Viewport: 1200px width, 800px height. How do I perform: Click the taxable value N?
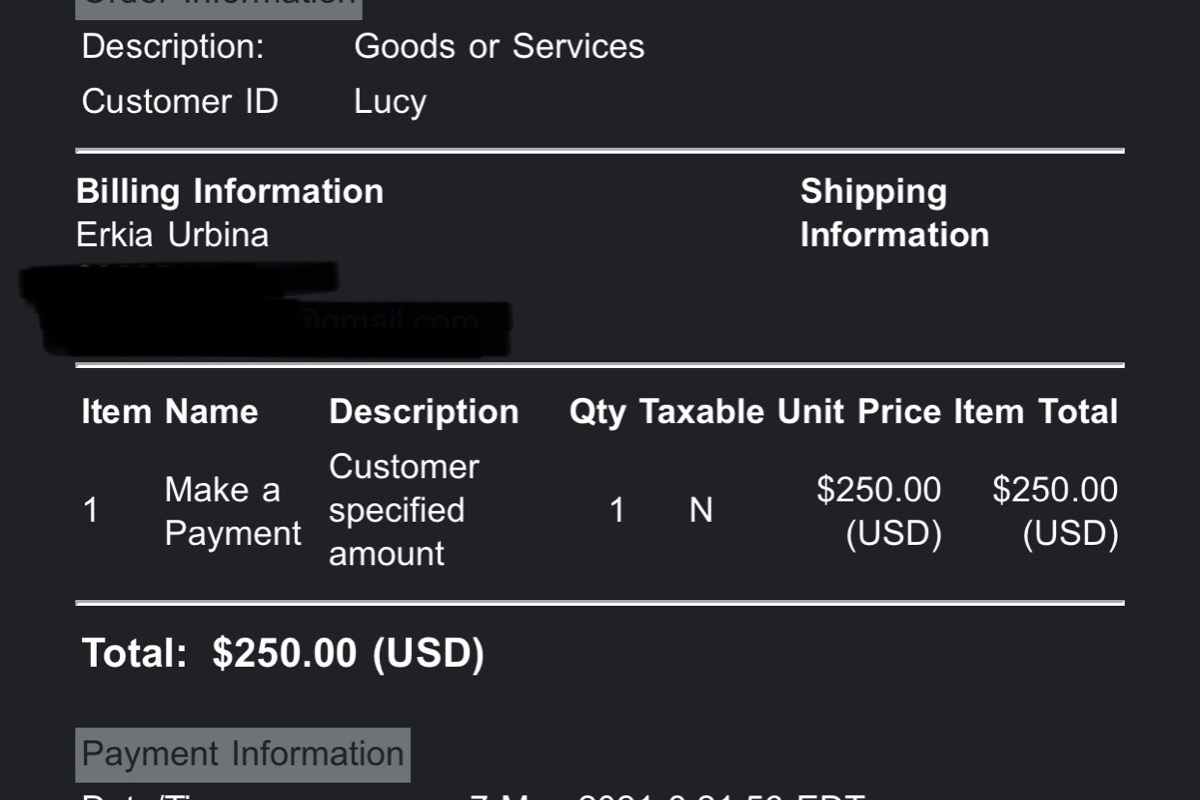(x=701, y=511)
